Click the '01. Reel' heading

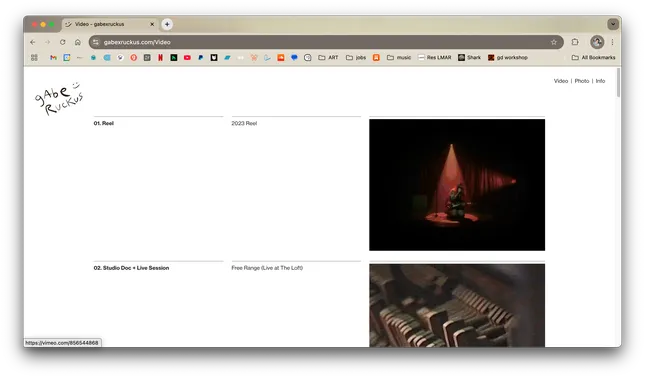(104, 123)
